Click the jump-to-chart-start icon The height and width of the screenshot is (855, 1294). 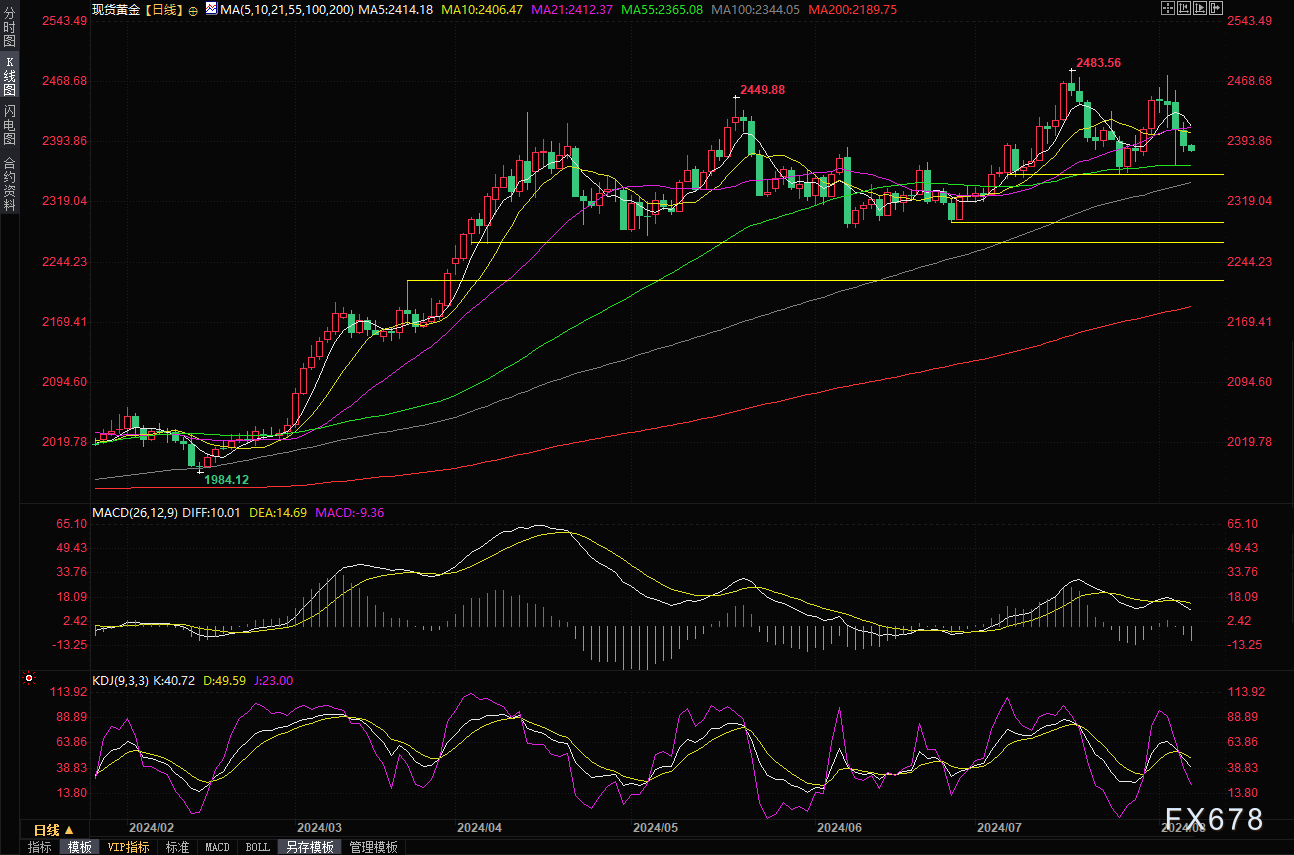1184,8
